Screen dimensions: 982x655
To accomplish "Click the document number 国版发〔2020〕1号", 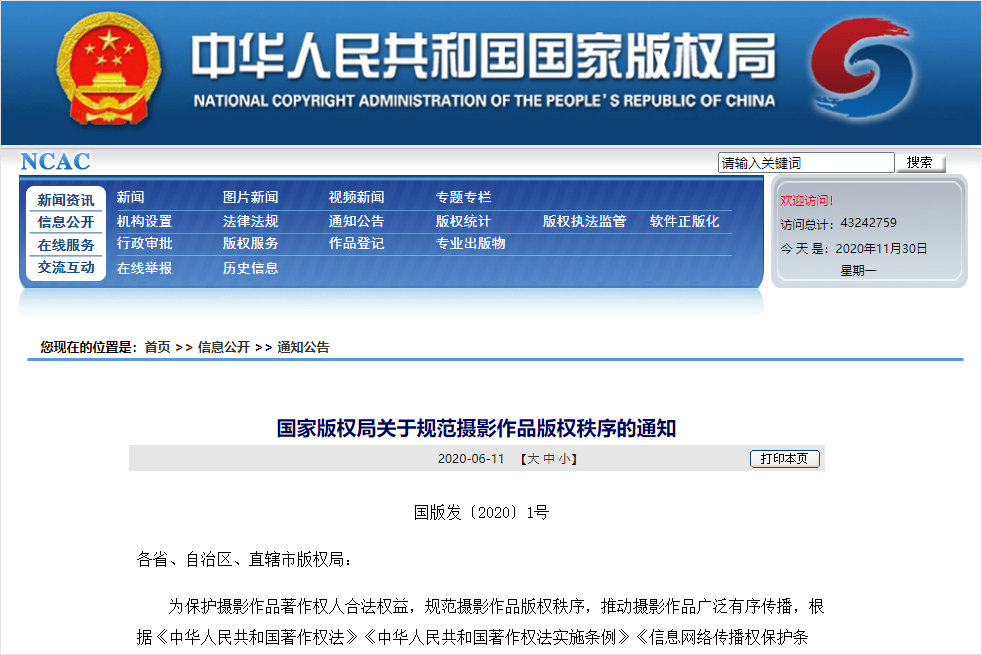I will pyautogui.click(x=481, y=512).
